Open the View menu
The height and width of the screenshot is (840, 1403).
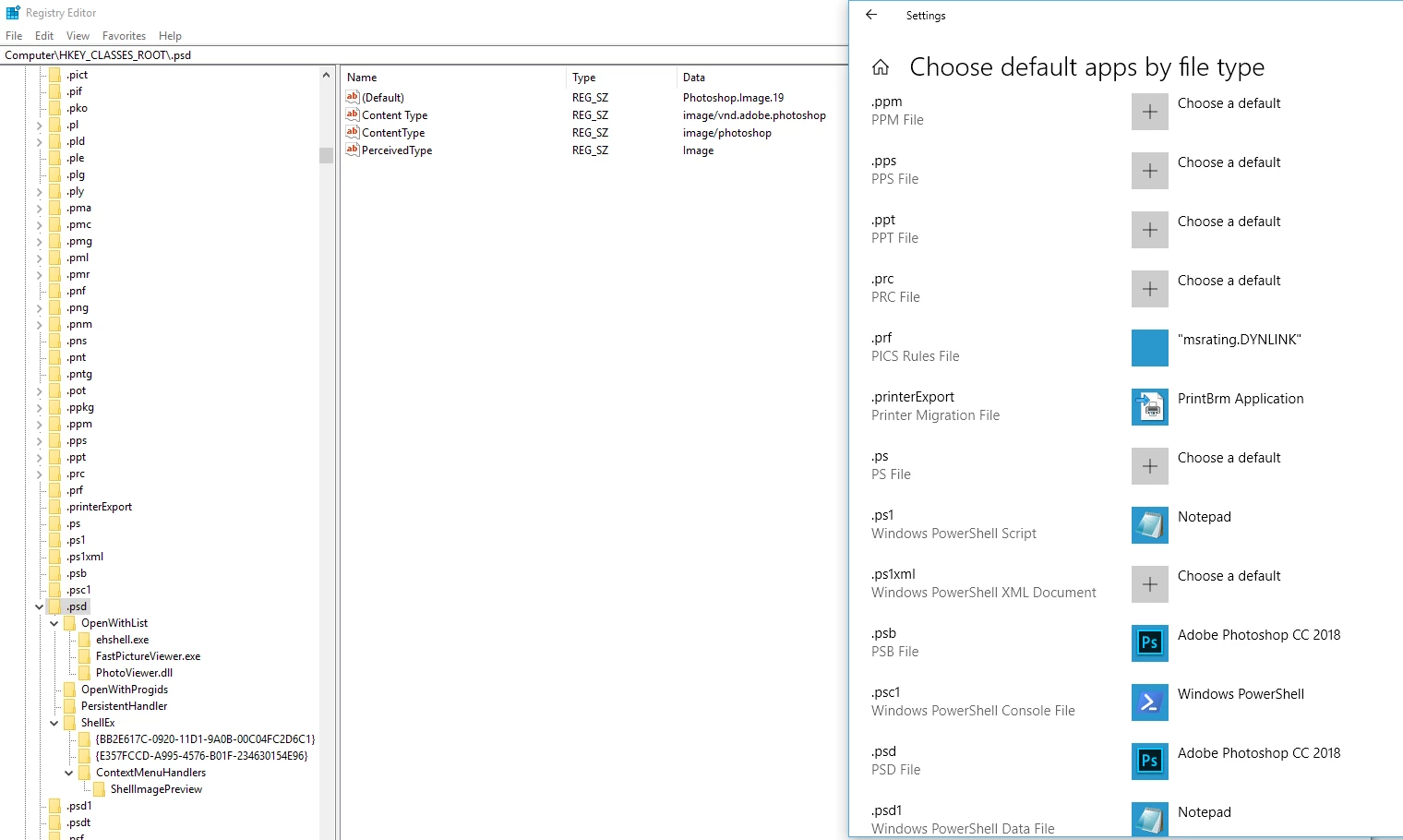78,36
